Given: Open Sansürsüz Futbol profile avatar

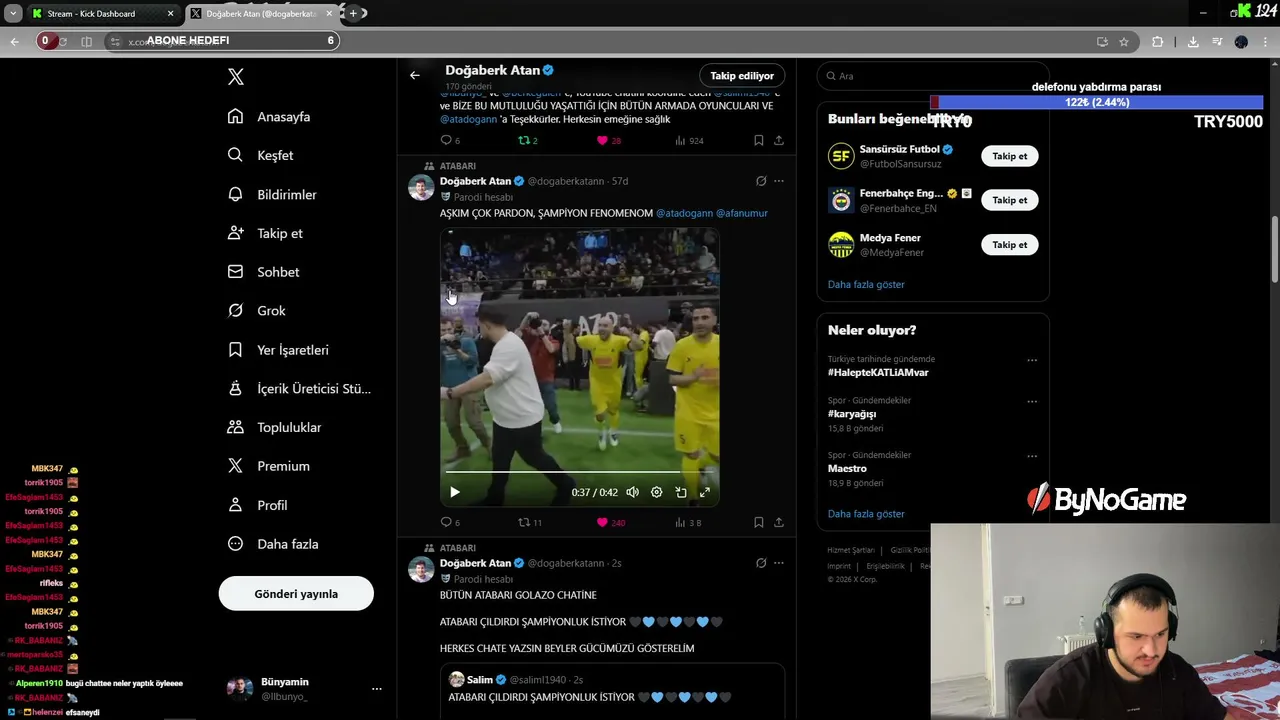Looking at the screenshot, I should pos(841,156).
